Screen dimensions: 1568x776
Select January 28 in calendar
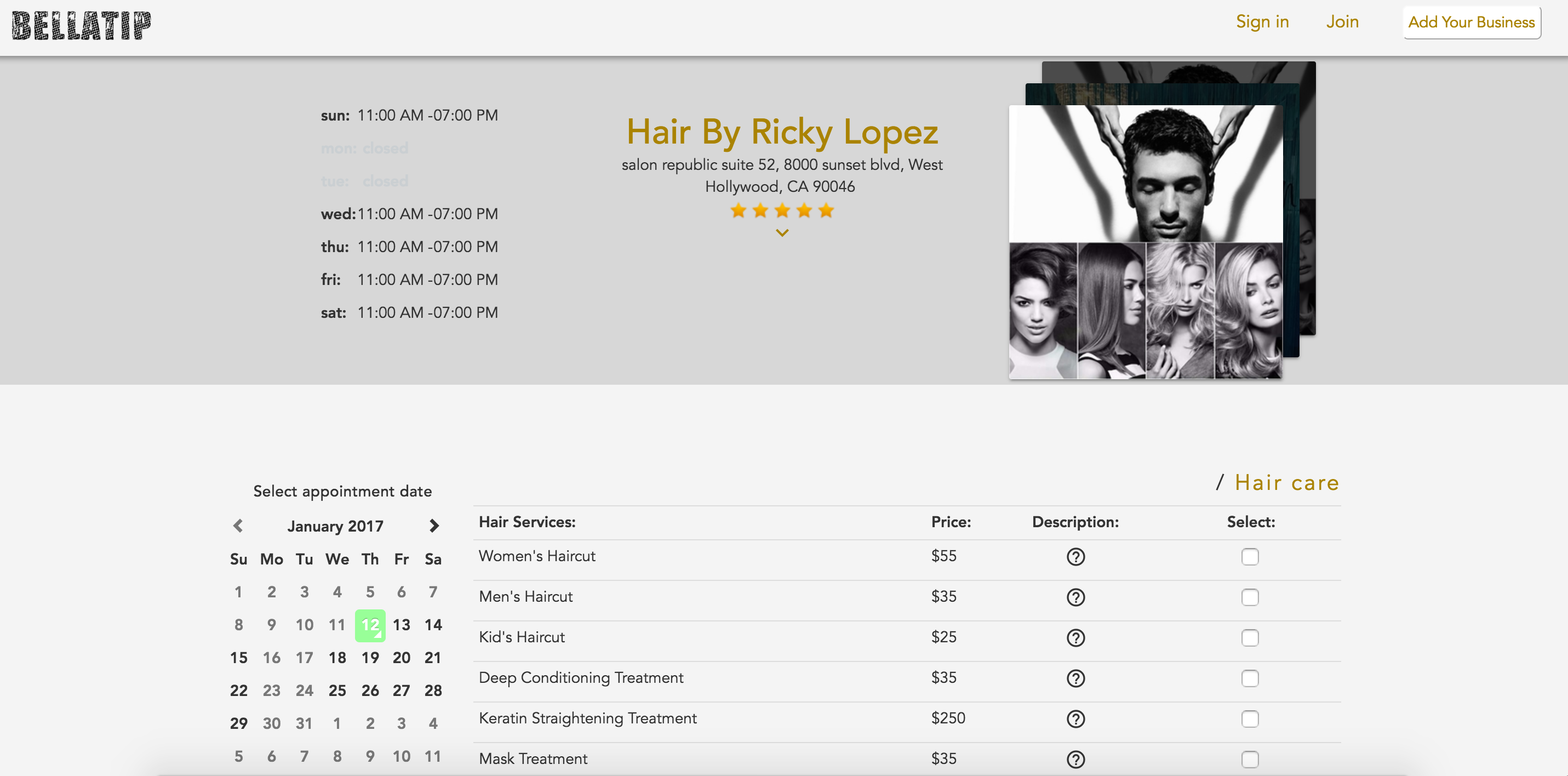coord(433,691)
